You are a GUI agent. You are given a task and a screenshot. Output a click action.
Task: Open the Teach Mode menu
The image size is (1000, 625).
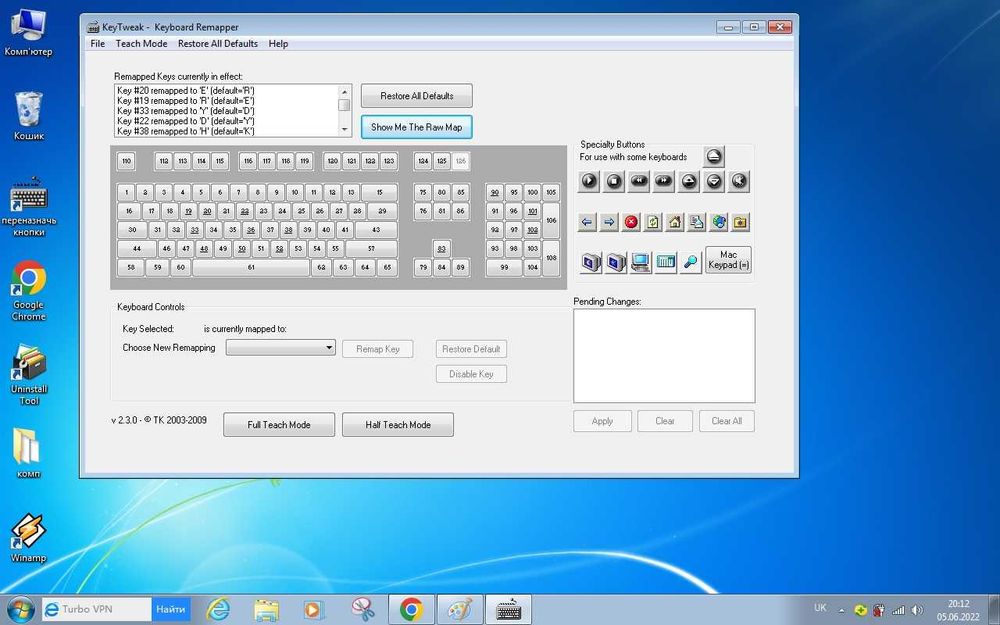tap(141, 43)
